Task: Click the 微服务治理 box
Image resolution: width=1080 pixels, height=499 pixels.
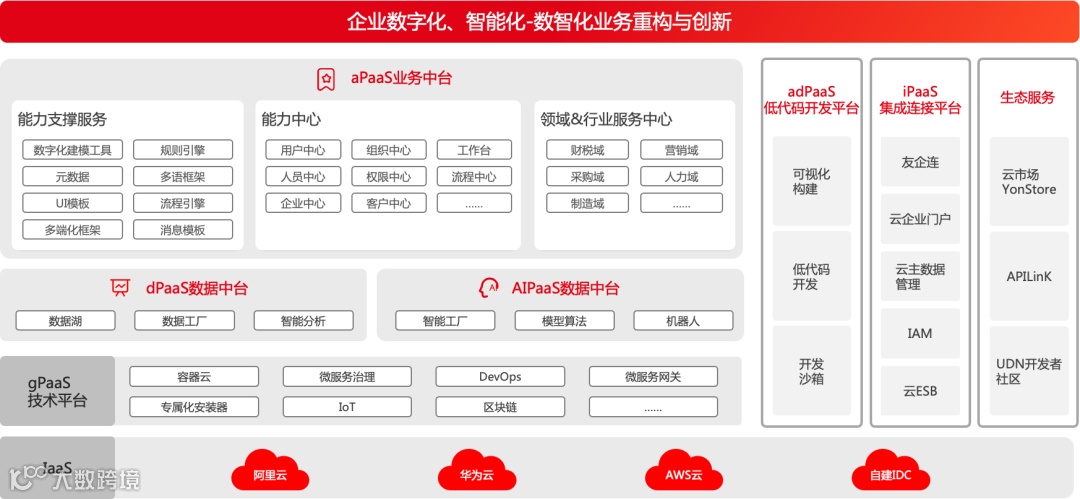Action: coord(347,376)
